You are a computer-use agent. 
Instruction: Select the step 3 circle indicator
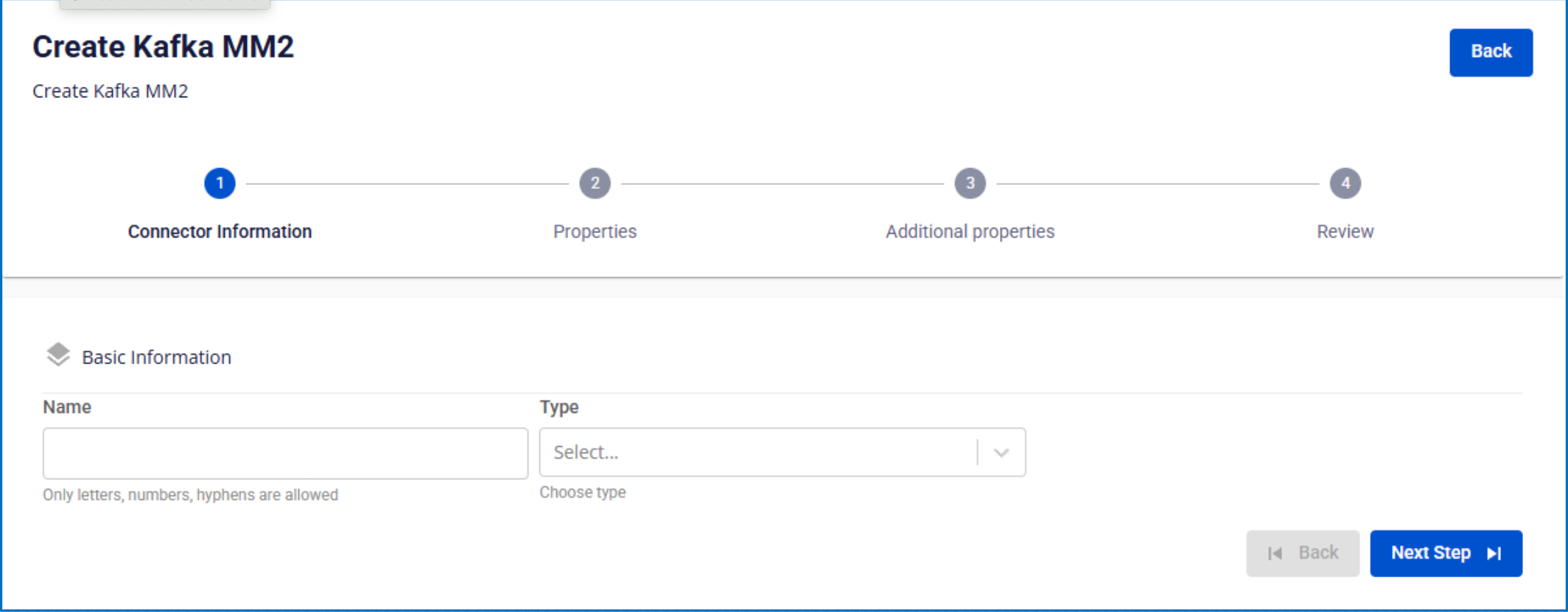970,183
